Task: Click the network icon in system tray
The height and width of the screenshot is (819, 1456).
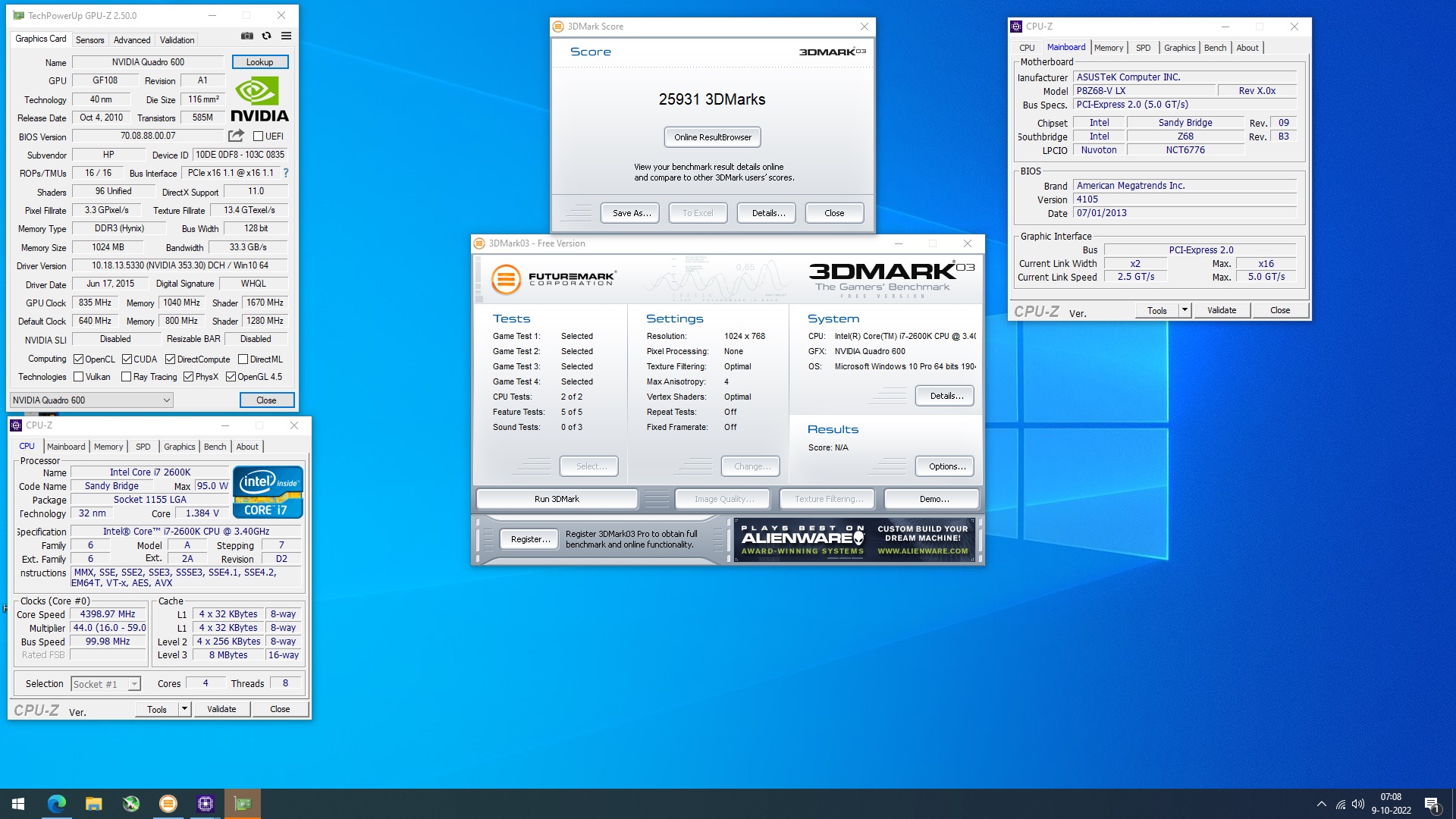Action: click(1341, 804)
